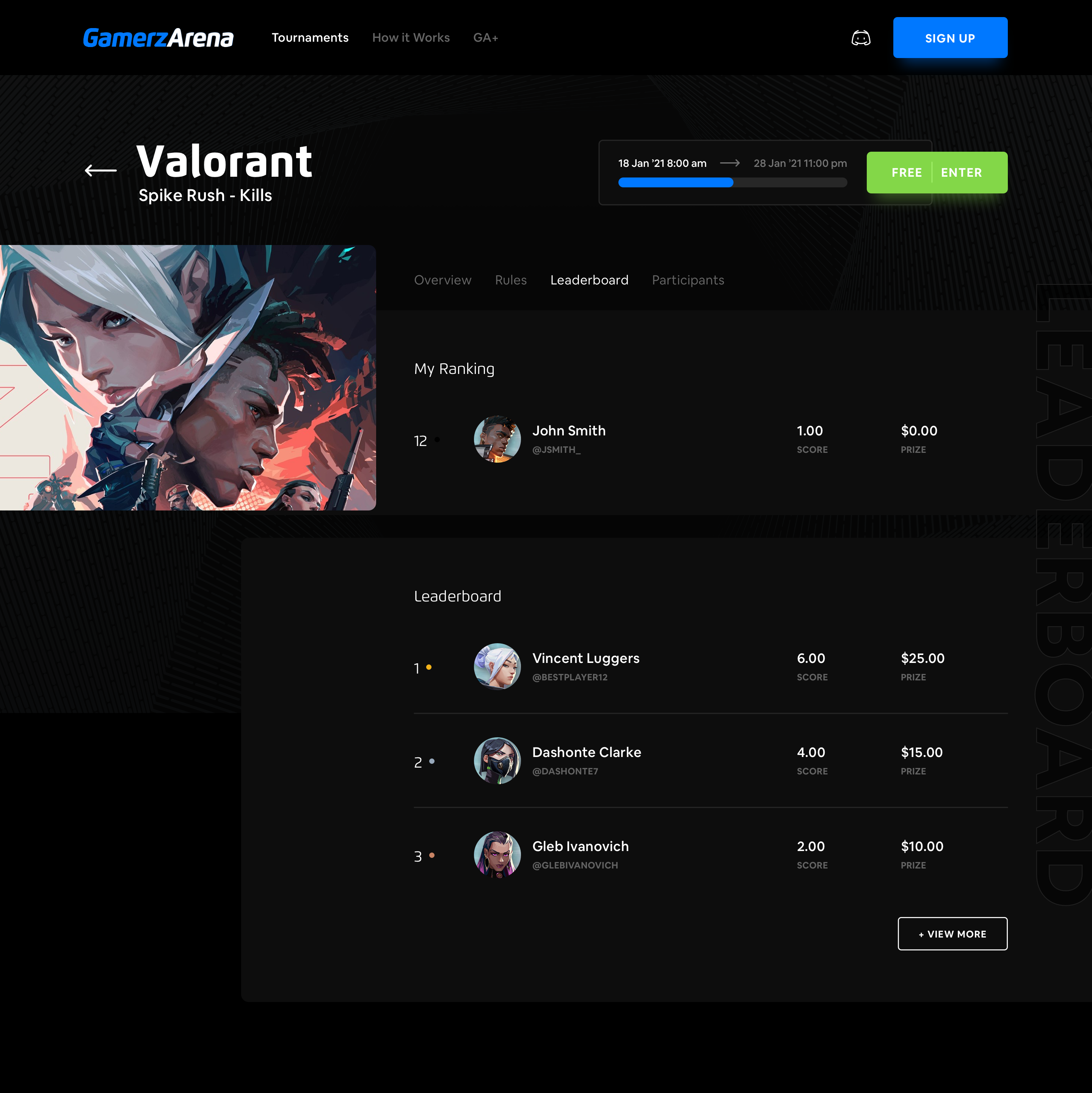Open the Discord icon link
The width and height of the screenshot is (1092, 1093).
pyautogui.click(x=861, y=38)
